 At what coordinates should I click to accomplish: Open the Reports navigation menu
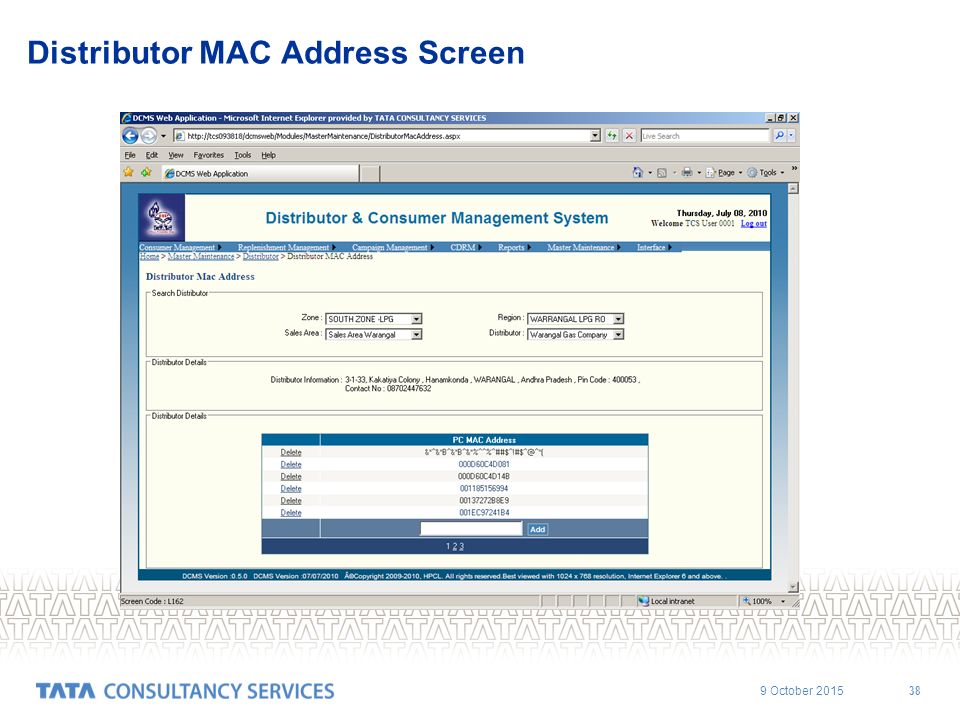(x=514, y=247)
